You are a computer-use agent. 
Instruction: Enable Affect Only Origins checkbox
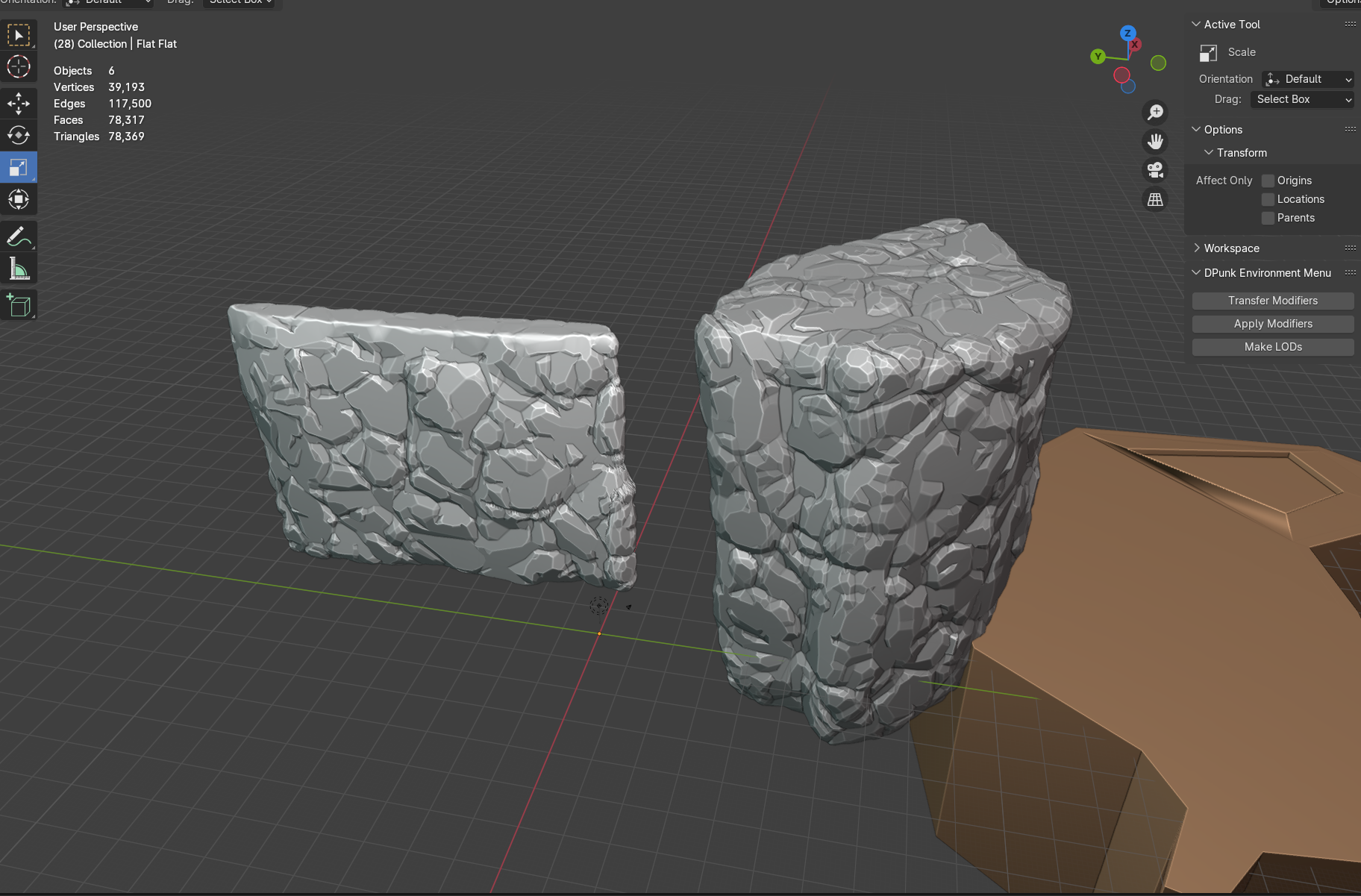(x=1268, y=181)
